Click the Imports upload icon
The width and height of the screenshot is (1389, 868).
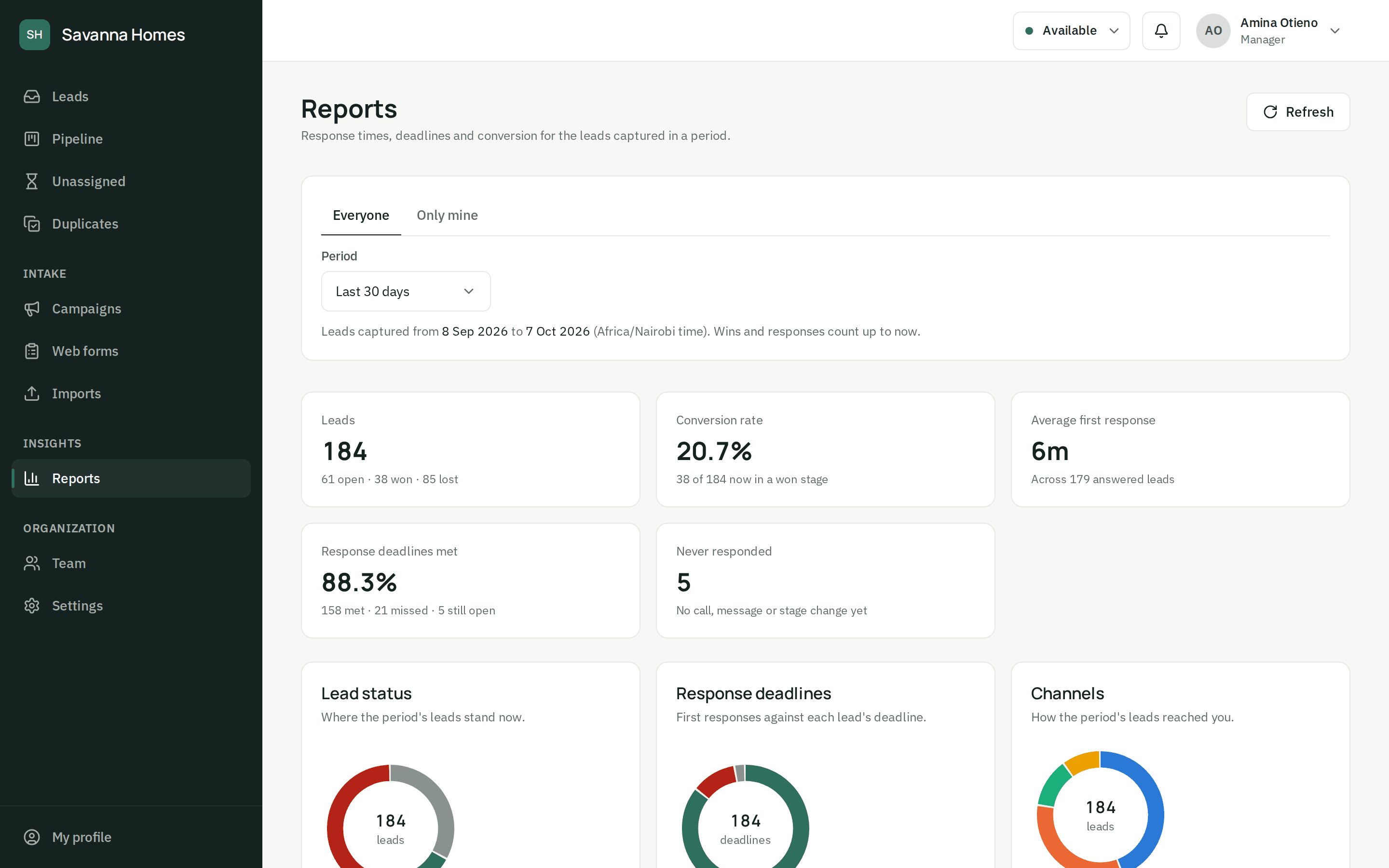tap(31, 394)
